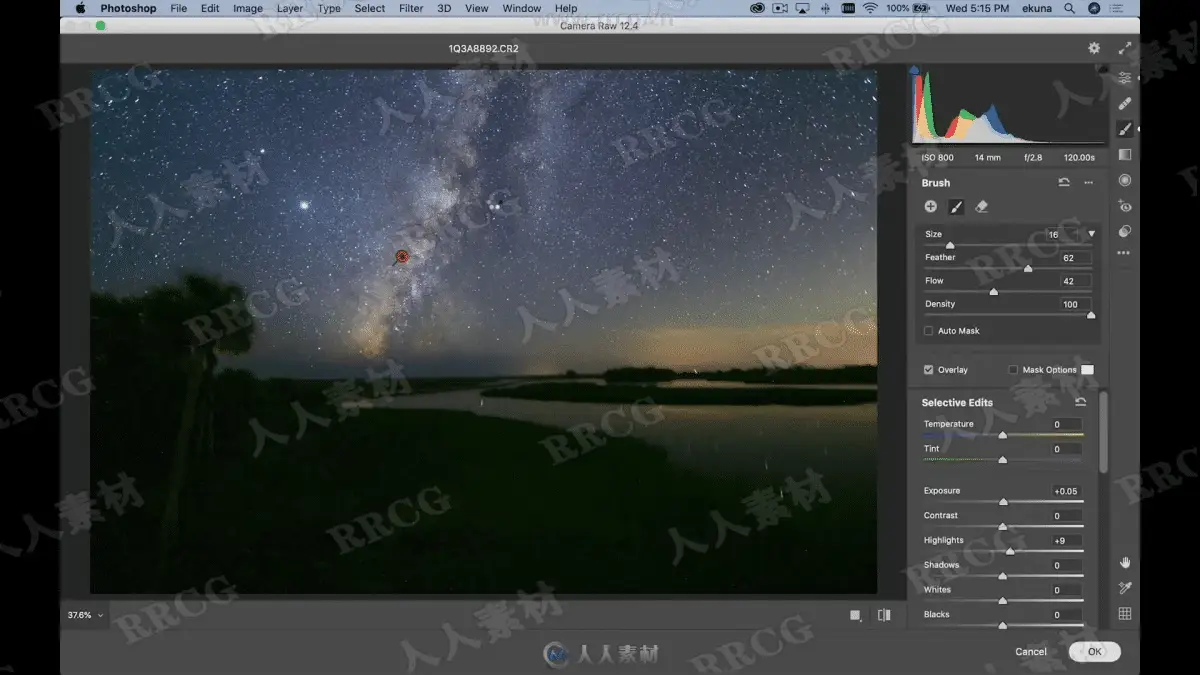The height and width of the screenshot is (675, 1200).
Task: Toggle the grid overlay icon
Action: pyautogui.click(x=1125, y=614)
